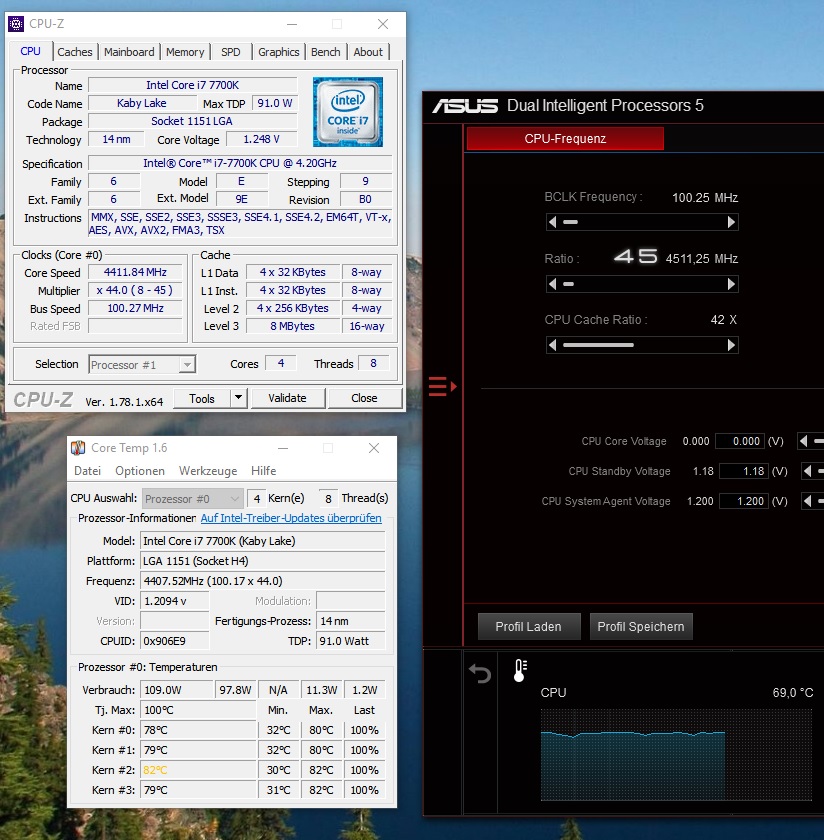Click the CPU System Agent Voltage input field
Image resolution: width=824 pixels, height=840 pixels.
pos(744,501)
